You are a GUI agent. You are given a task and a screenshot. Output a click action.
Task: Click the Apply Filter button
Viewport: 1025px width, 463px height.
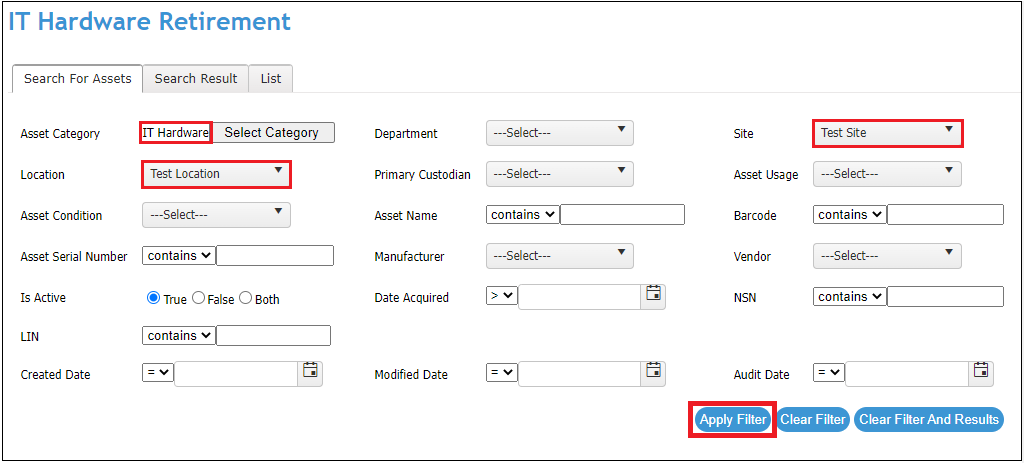tap(732, 420)
